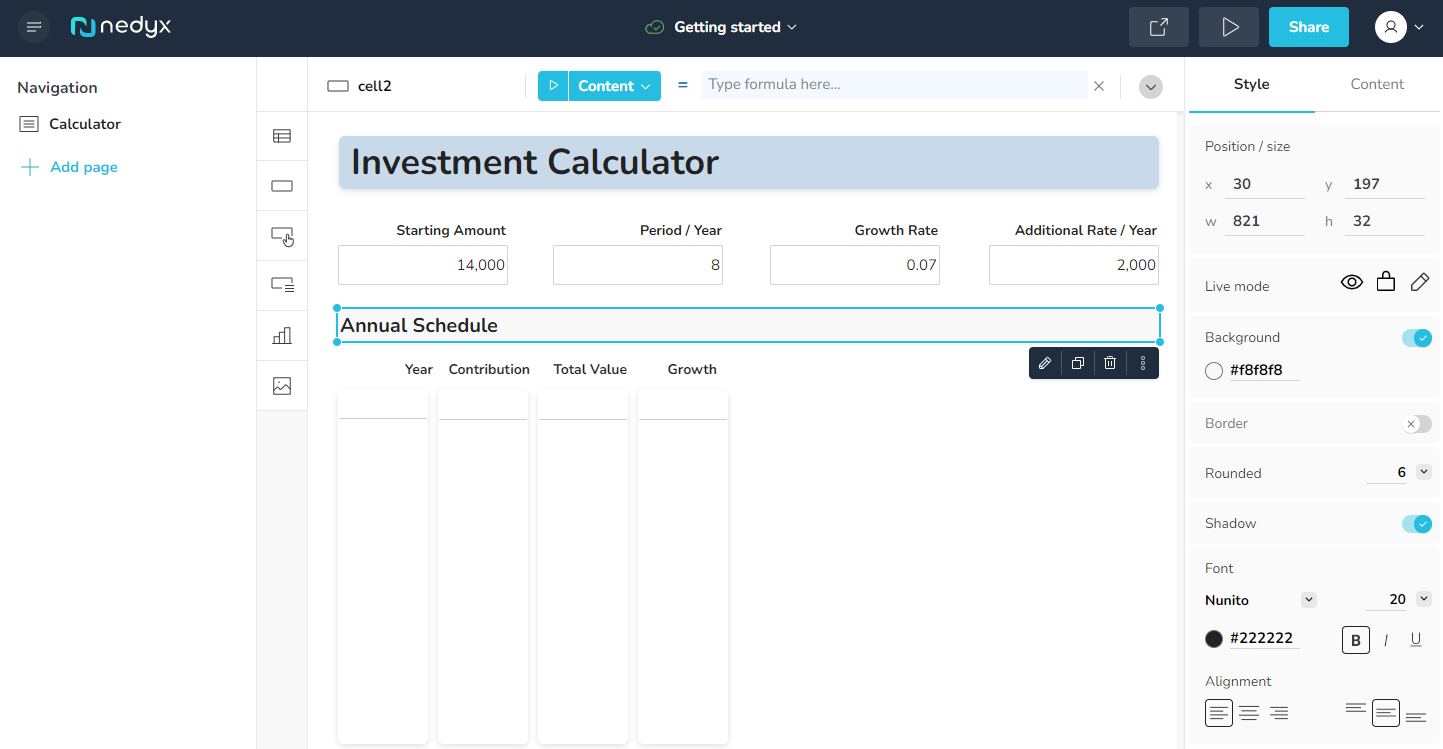Viewport: 1443px width, 749px height.
Task: Click the Starting Amount input field
Action: click(423, 265)
